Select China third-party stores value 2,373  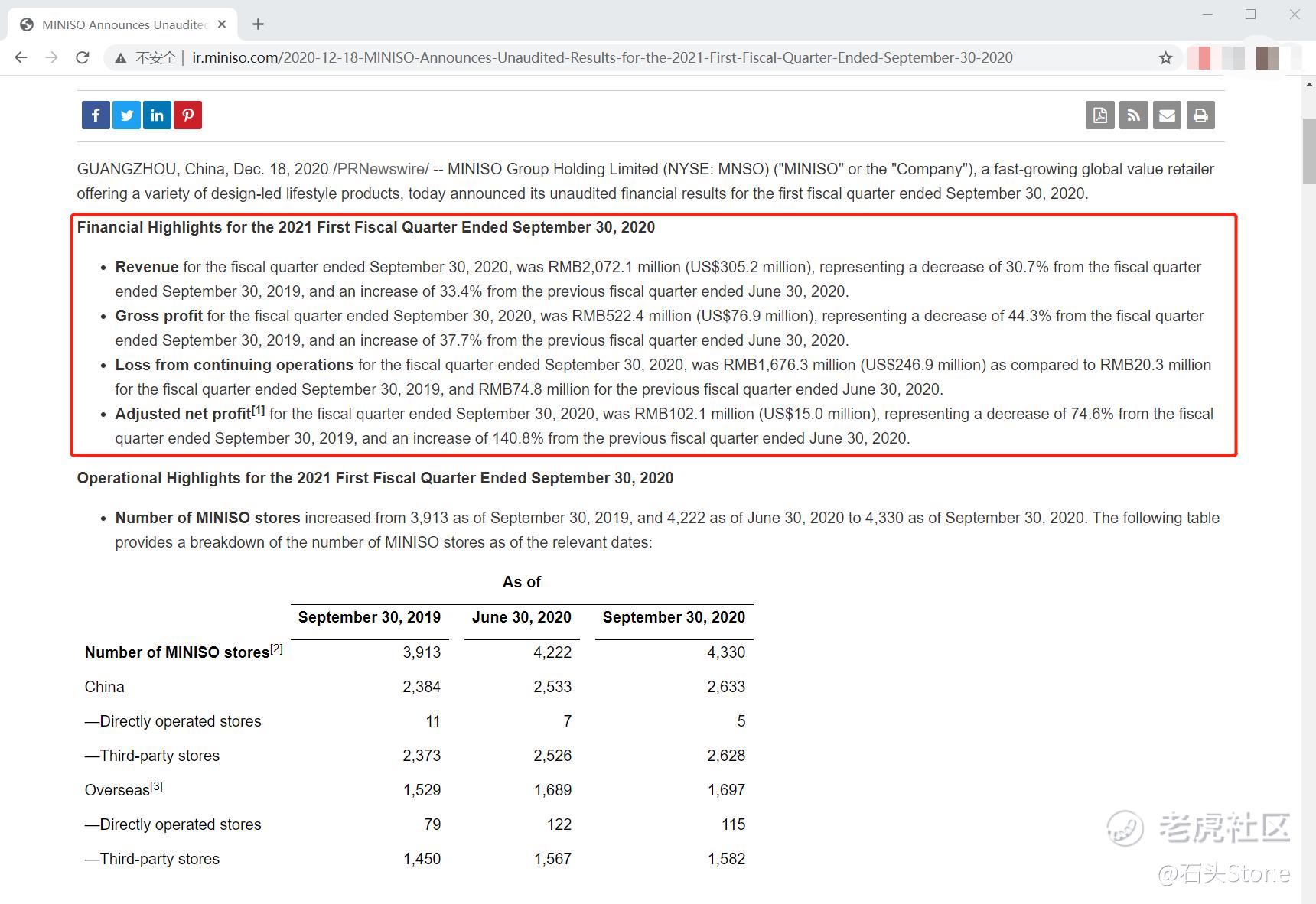click(x=422, y=756)
